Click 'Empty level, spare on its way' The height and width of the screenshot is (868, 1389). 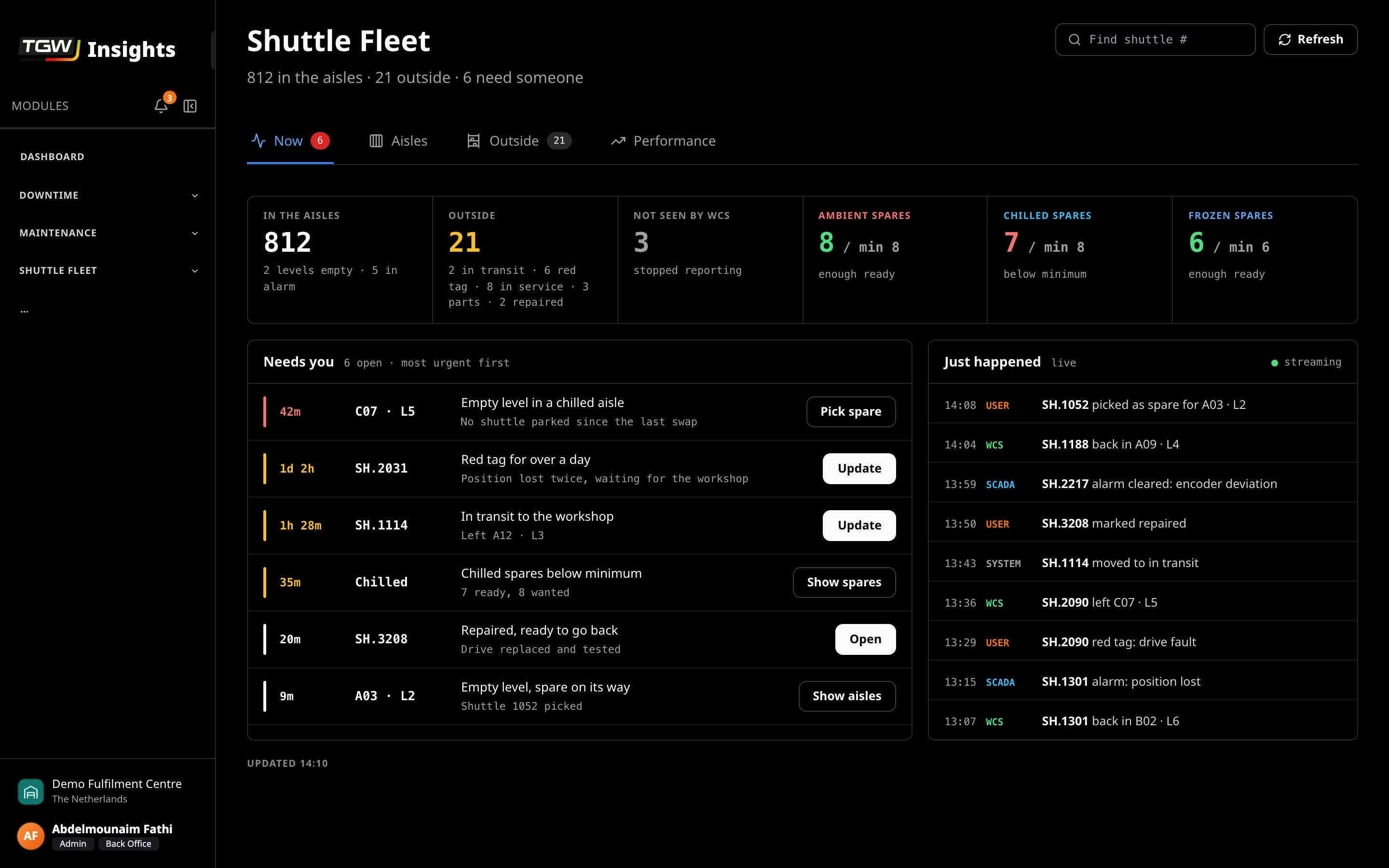545,687
